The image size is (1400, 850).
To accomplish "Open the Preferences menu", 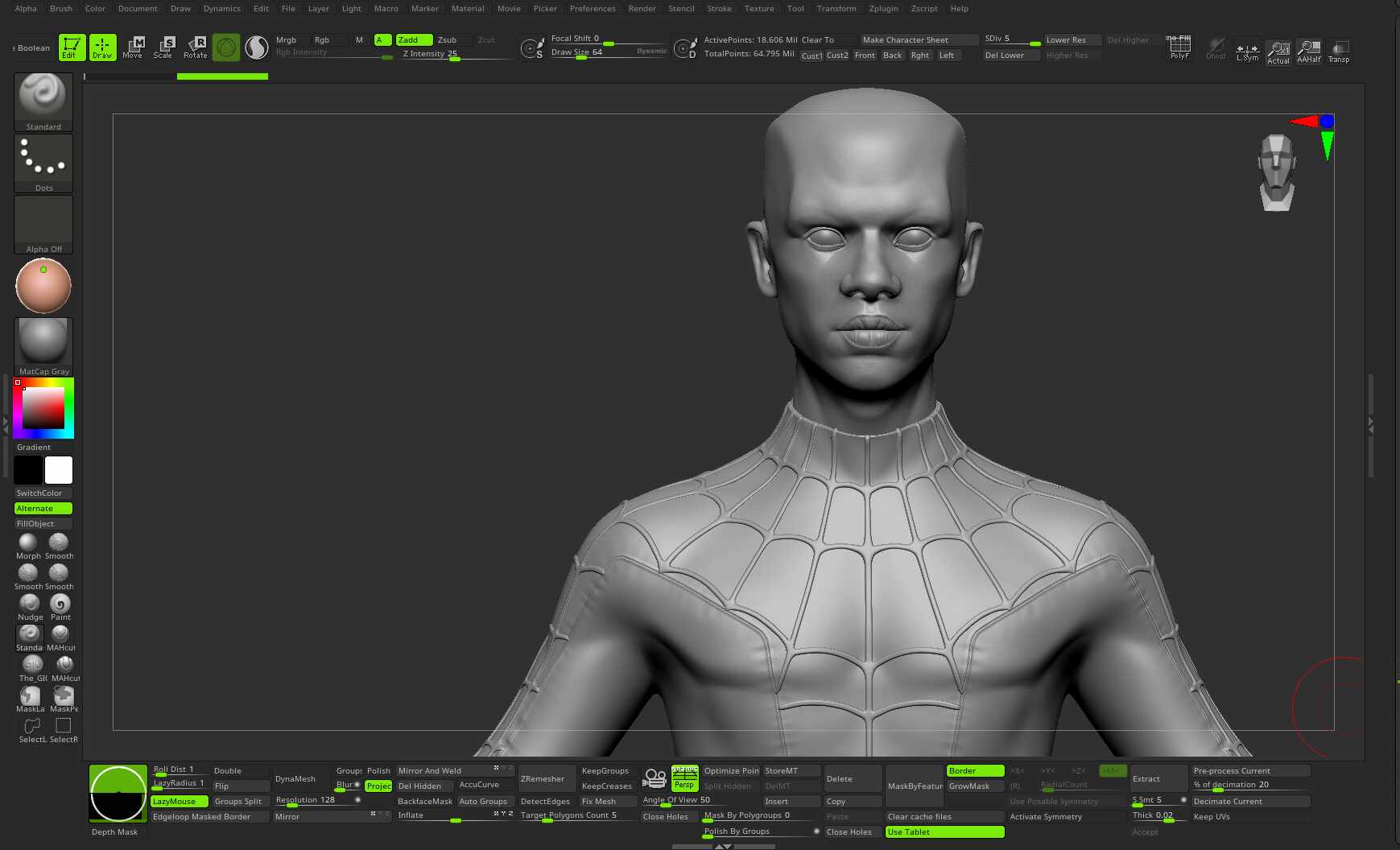I will pos(593,9).
